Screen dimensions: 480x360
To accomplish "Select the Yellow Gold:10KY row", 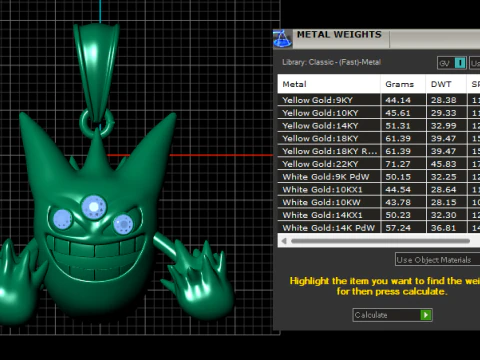I will [x=379, y=113].
